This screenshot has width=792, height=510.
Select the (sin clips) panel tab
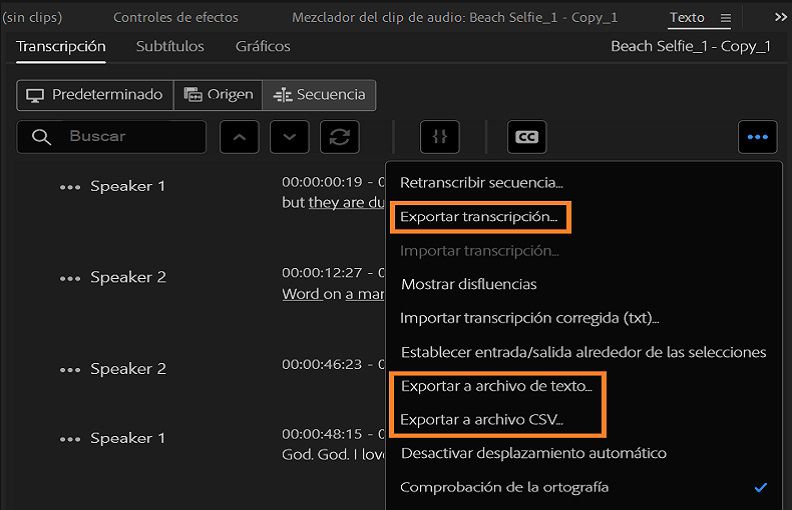32,17
